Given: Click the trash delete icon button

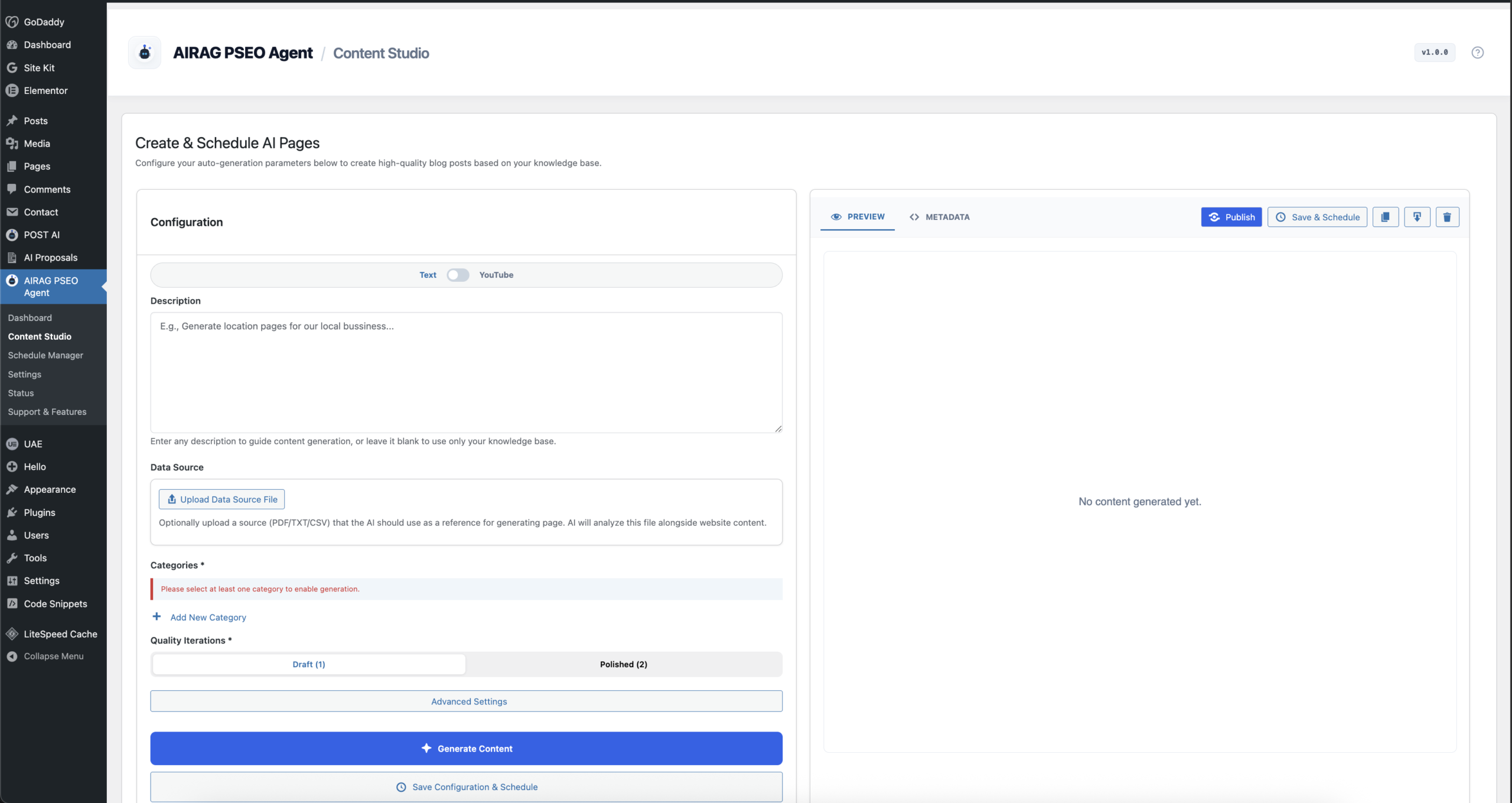Looking at the screenshot, I should coord(1446,217).
